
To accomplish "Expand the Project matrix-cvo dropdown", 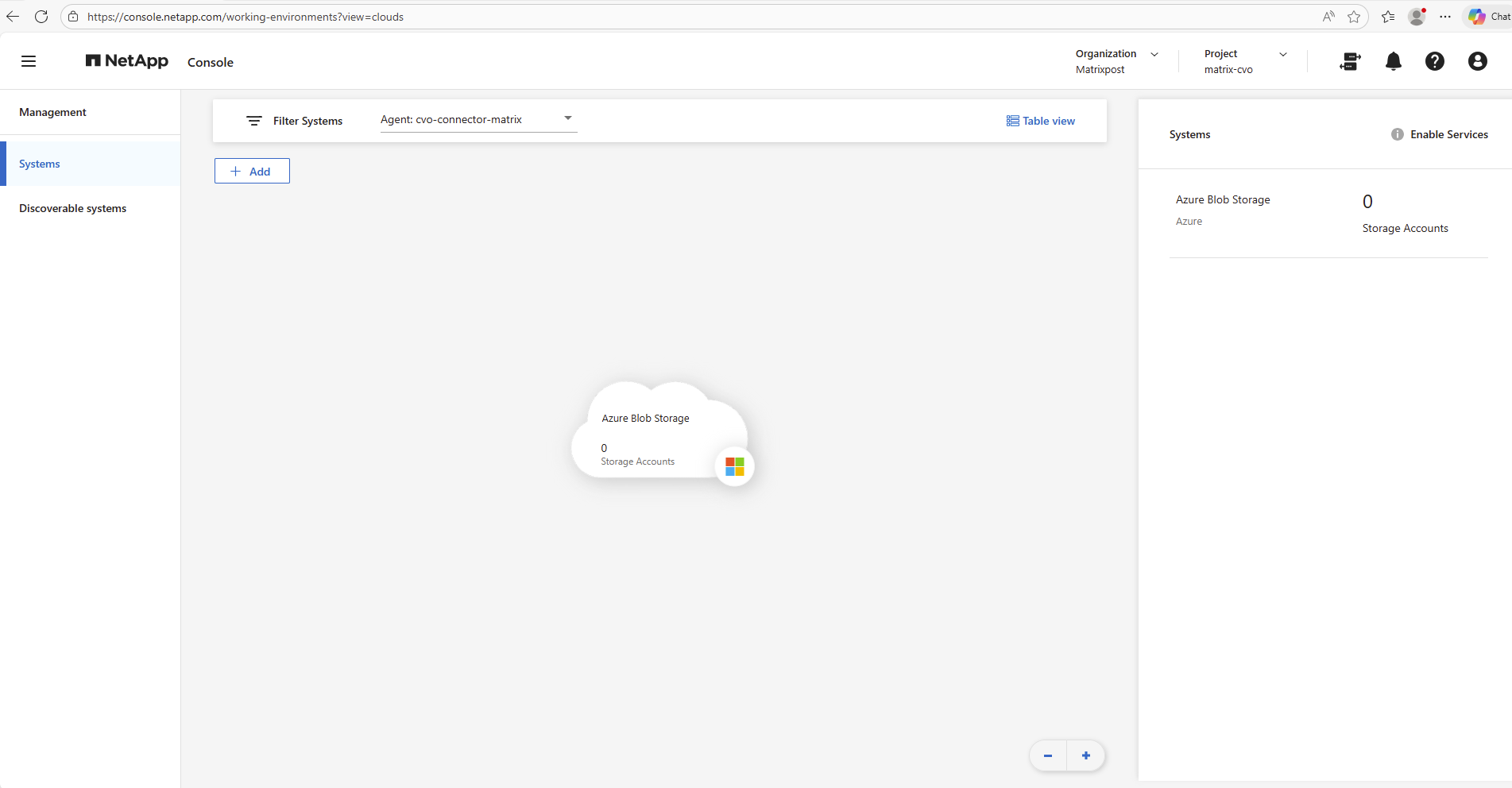I will 1282,54.
